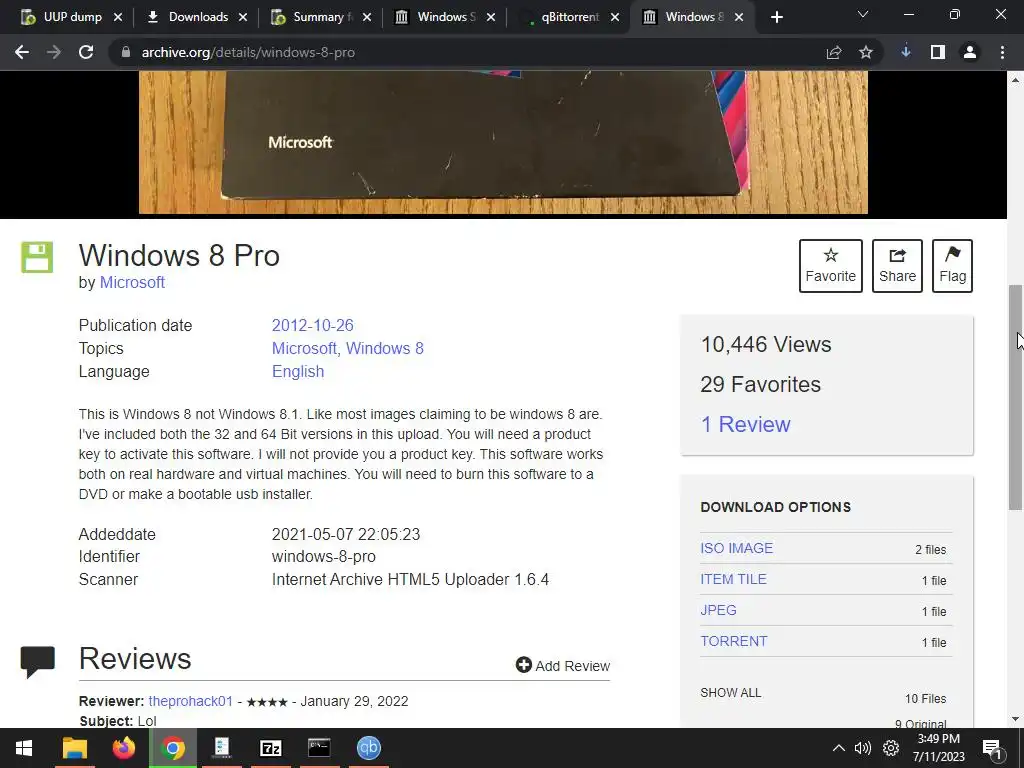Screen dimensions: 1024x768
Task: Download the JPEG file
Action: (718, 610)
